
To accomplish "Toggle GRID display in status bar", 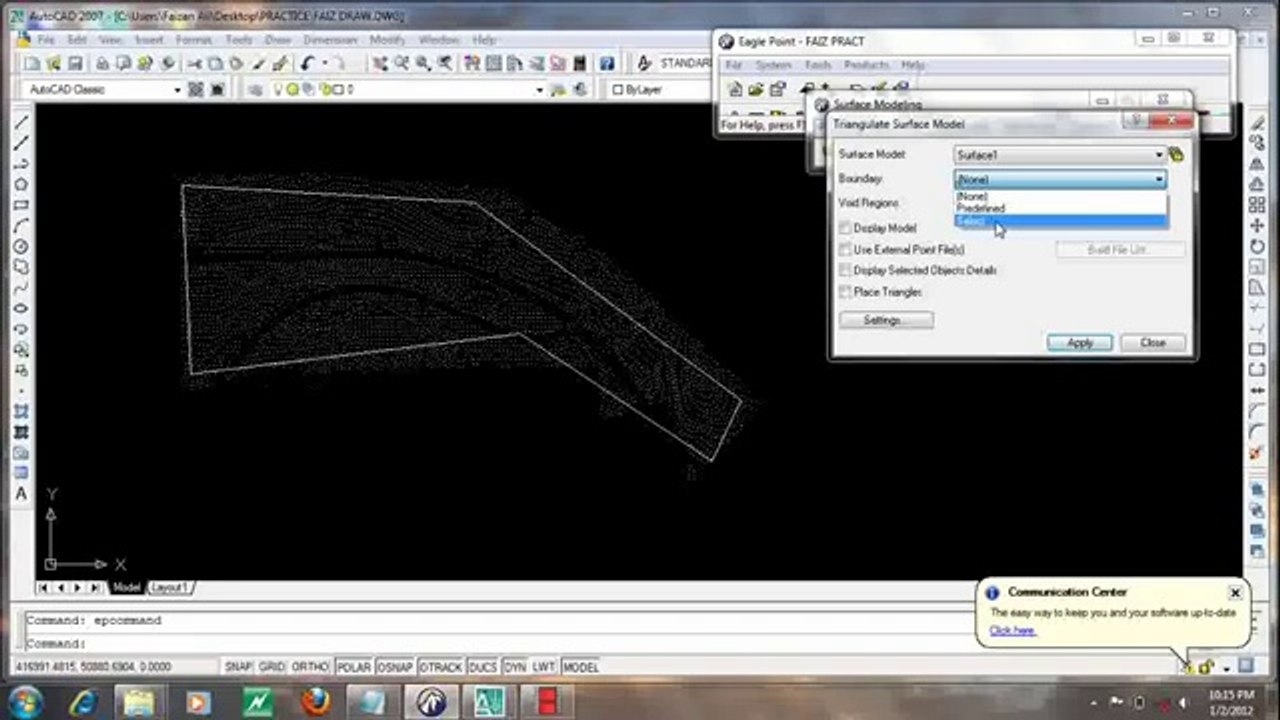I will click(272, 667).
